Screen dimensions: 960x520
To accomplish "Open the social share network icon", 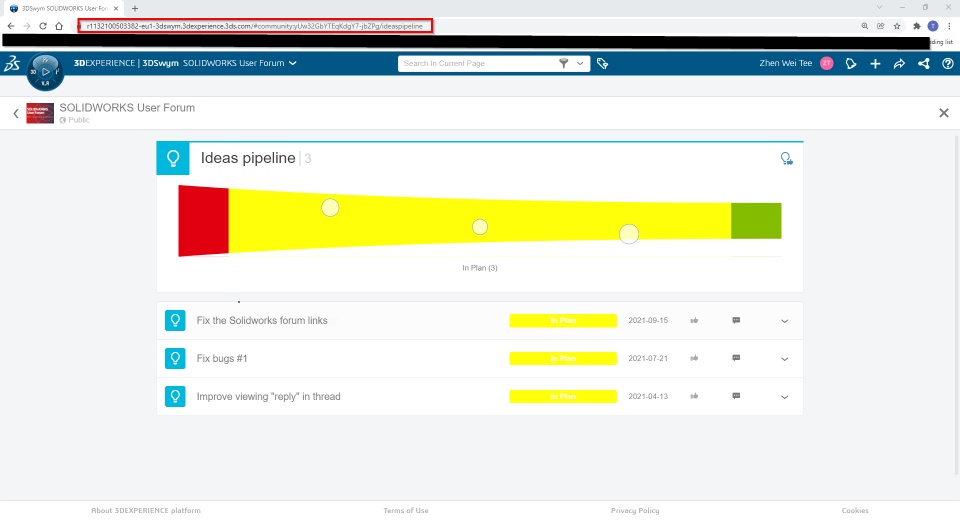I will pyautogui.click(x=923, y=64).
